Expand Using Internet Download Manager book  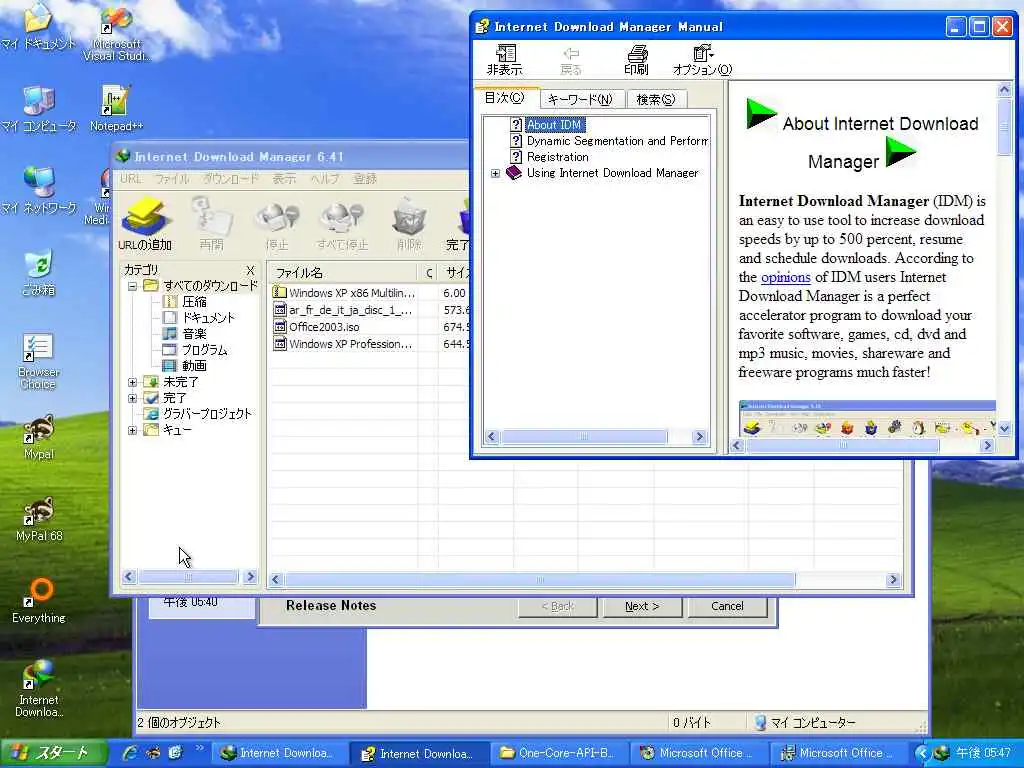coord(496,173)
